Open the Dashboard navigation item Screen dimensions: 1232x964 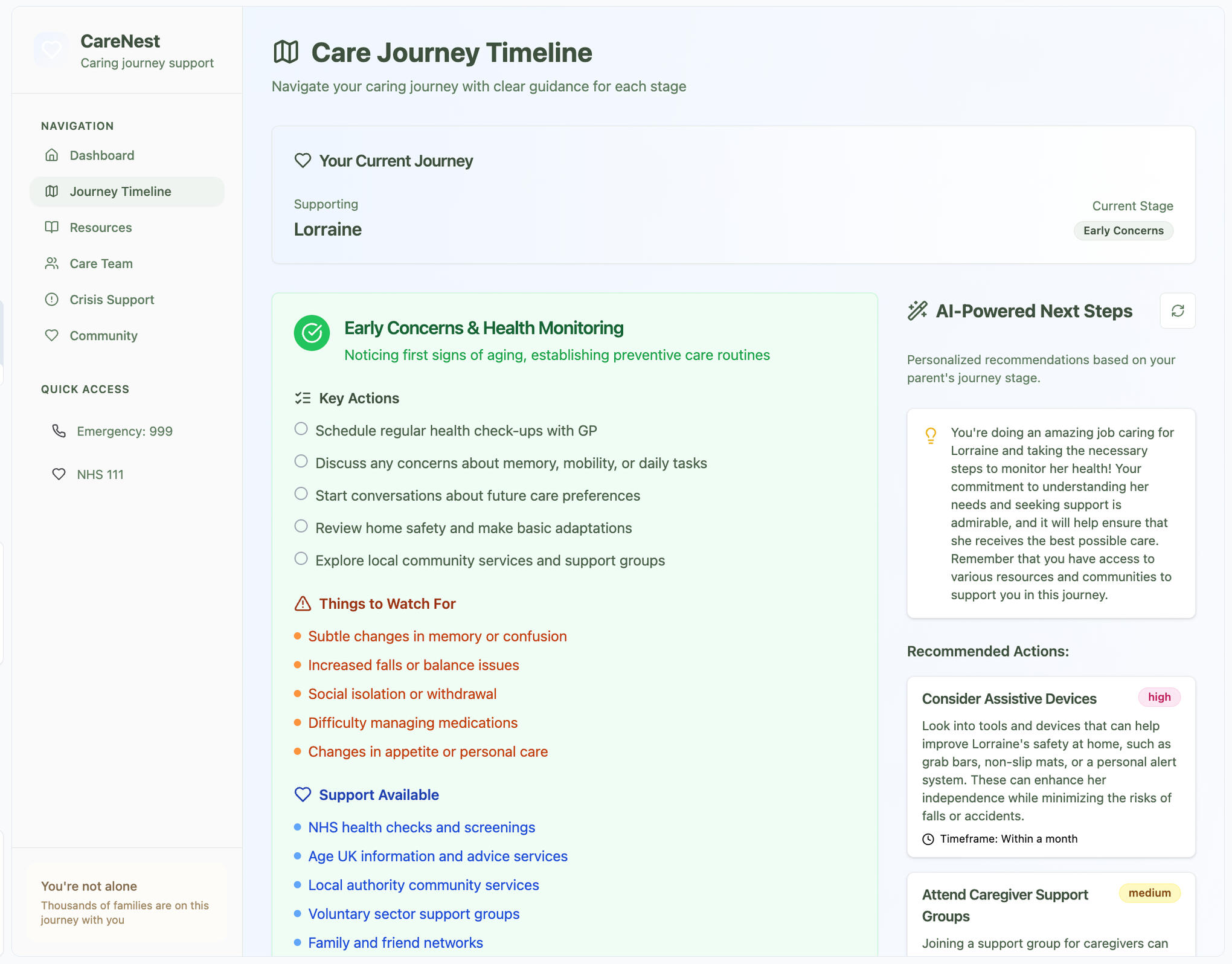[101, 155]
